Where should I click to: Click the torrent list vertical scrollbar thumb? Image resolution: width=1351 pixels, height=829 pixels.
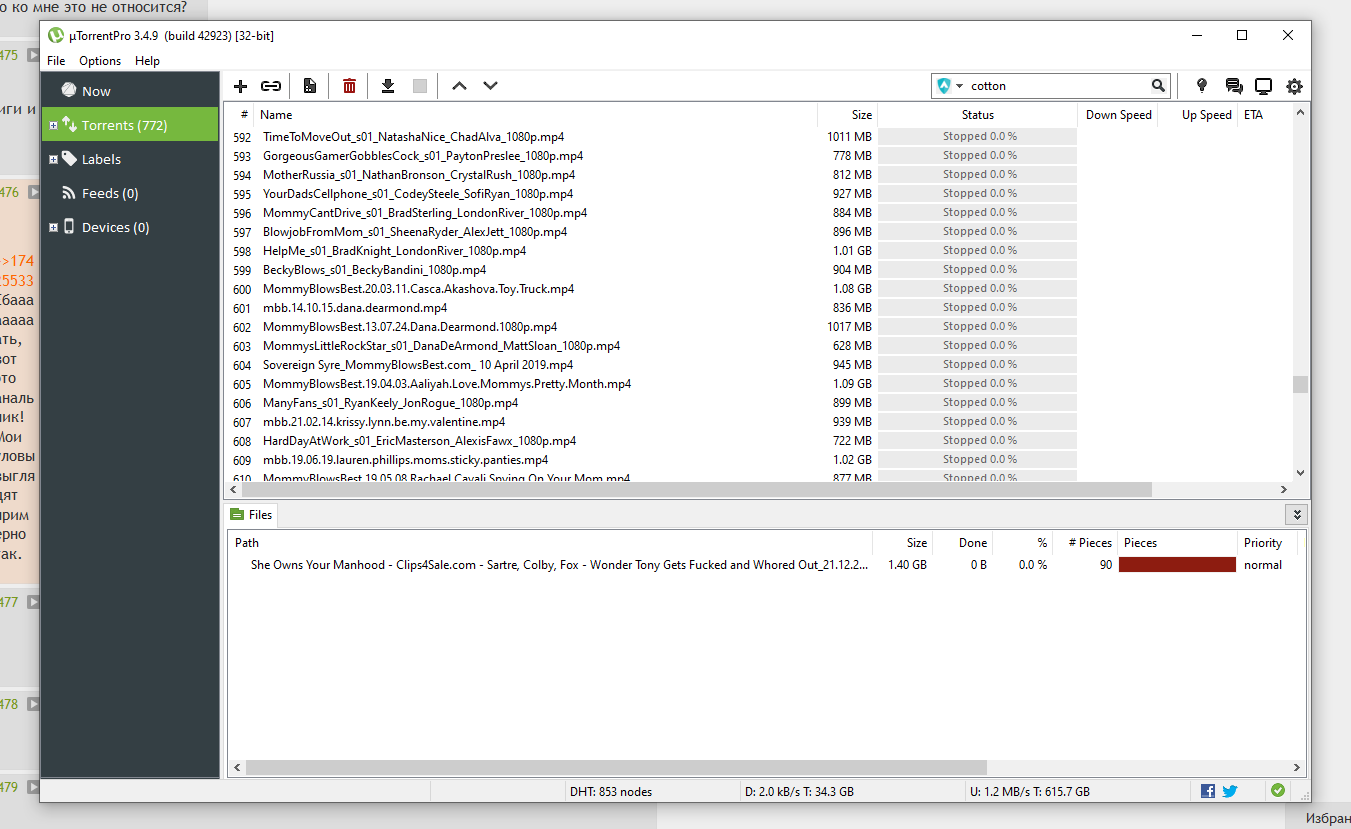(1300, 384)
